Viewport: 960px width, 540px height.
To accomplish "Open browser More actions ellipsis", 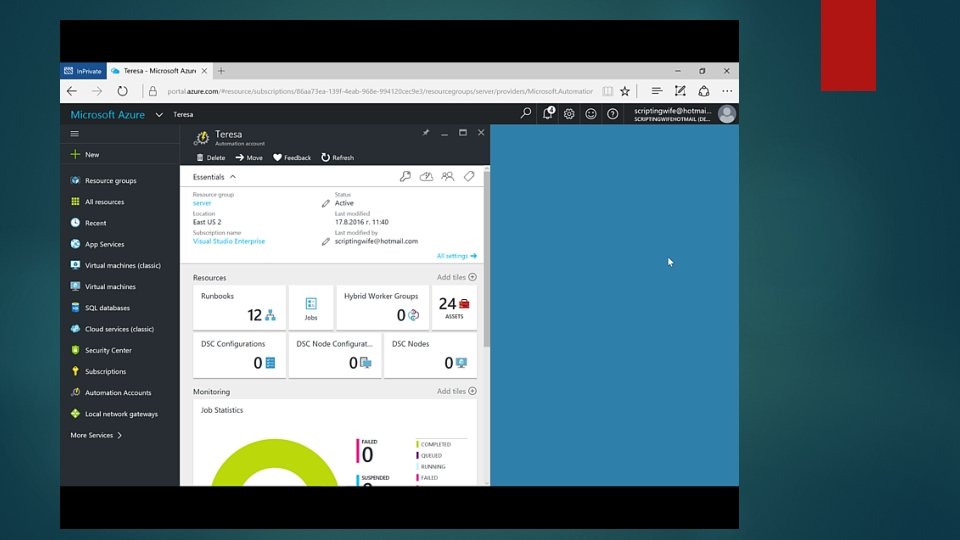I will [727, 91].
